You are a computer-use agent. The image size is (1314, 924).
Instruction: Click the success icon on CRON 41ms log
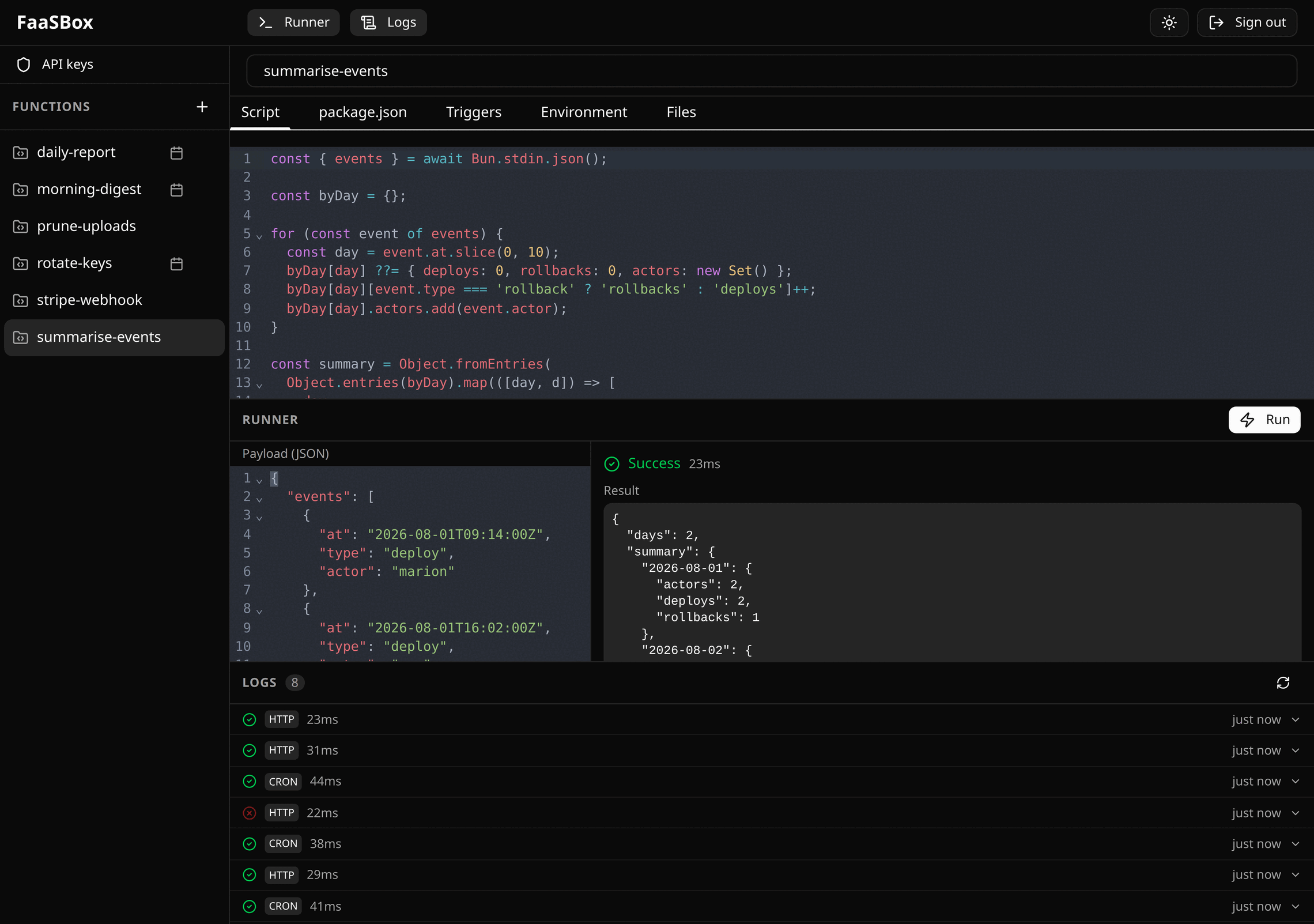click(x=249, y=906)
